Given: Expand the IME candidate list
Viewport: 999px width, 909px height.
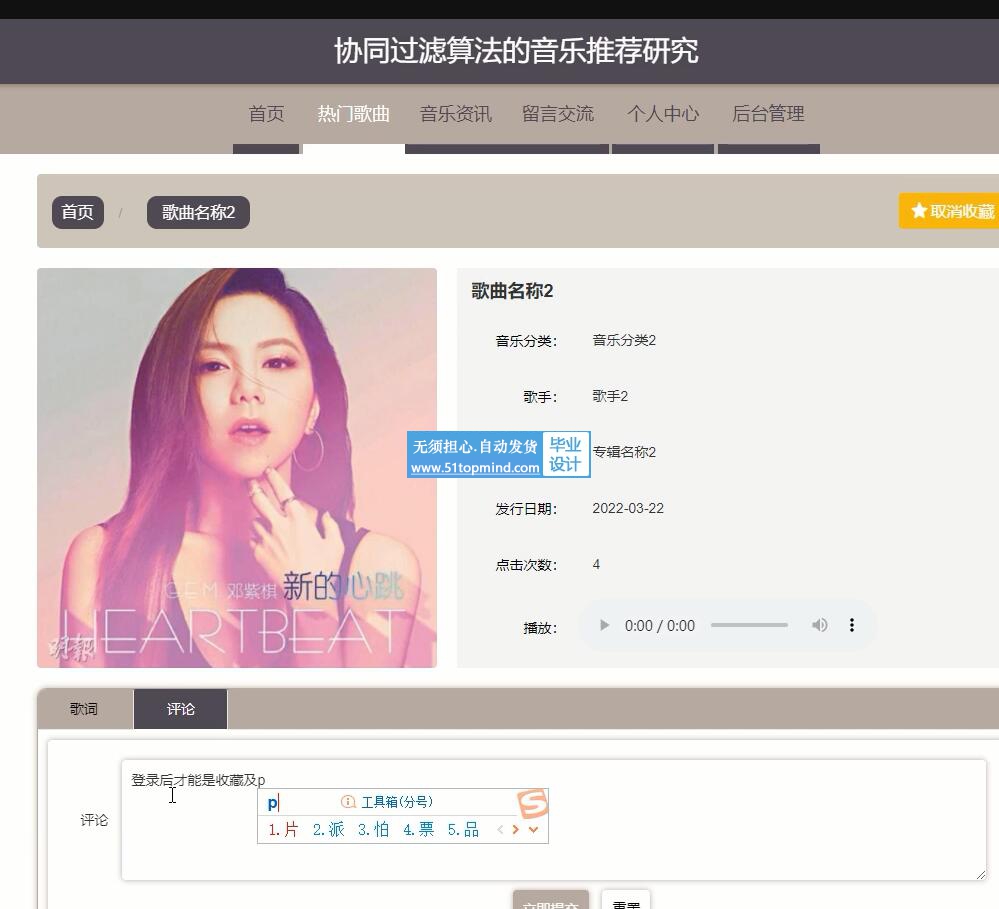Looking at the screenshot, I should (x=533, y=829).
